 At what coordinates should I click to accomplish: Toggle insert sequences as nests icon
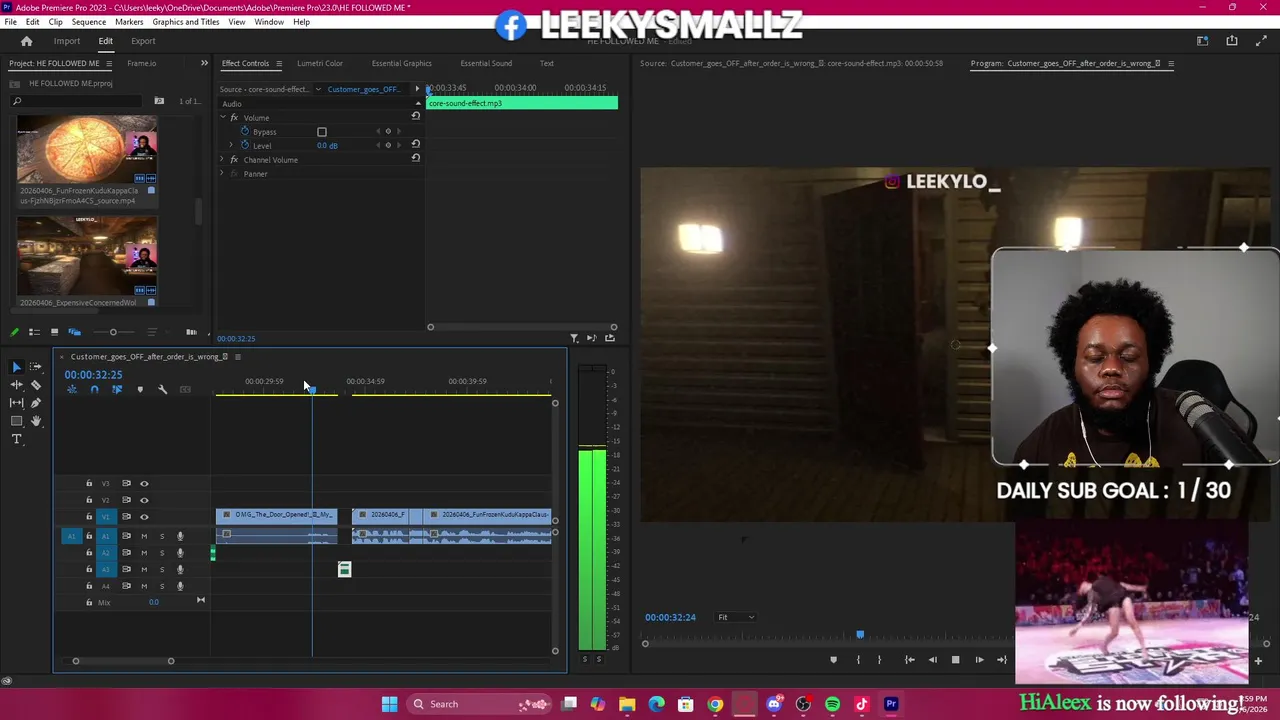(72, 389)
